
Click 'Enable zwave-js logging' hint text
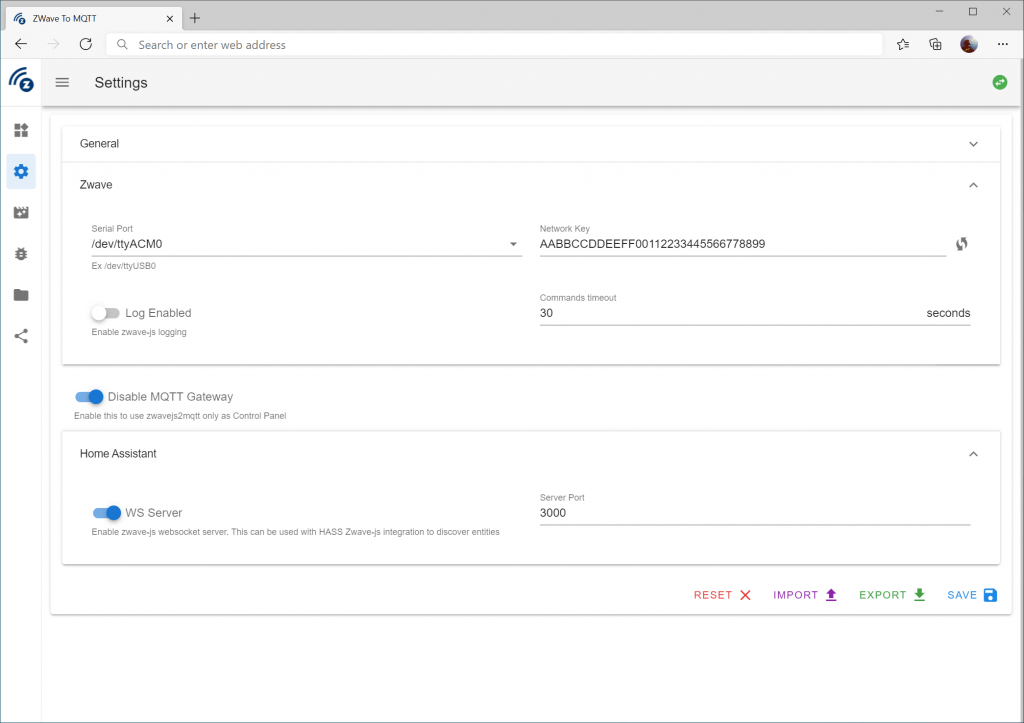pos(138,332)
